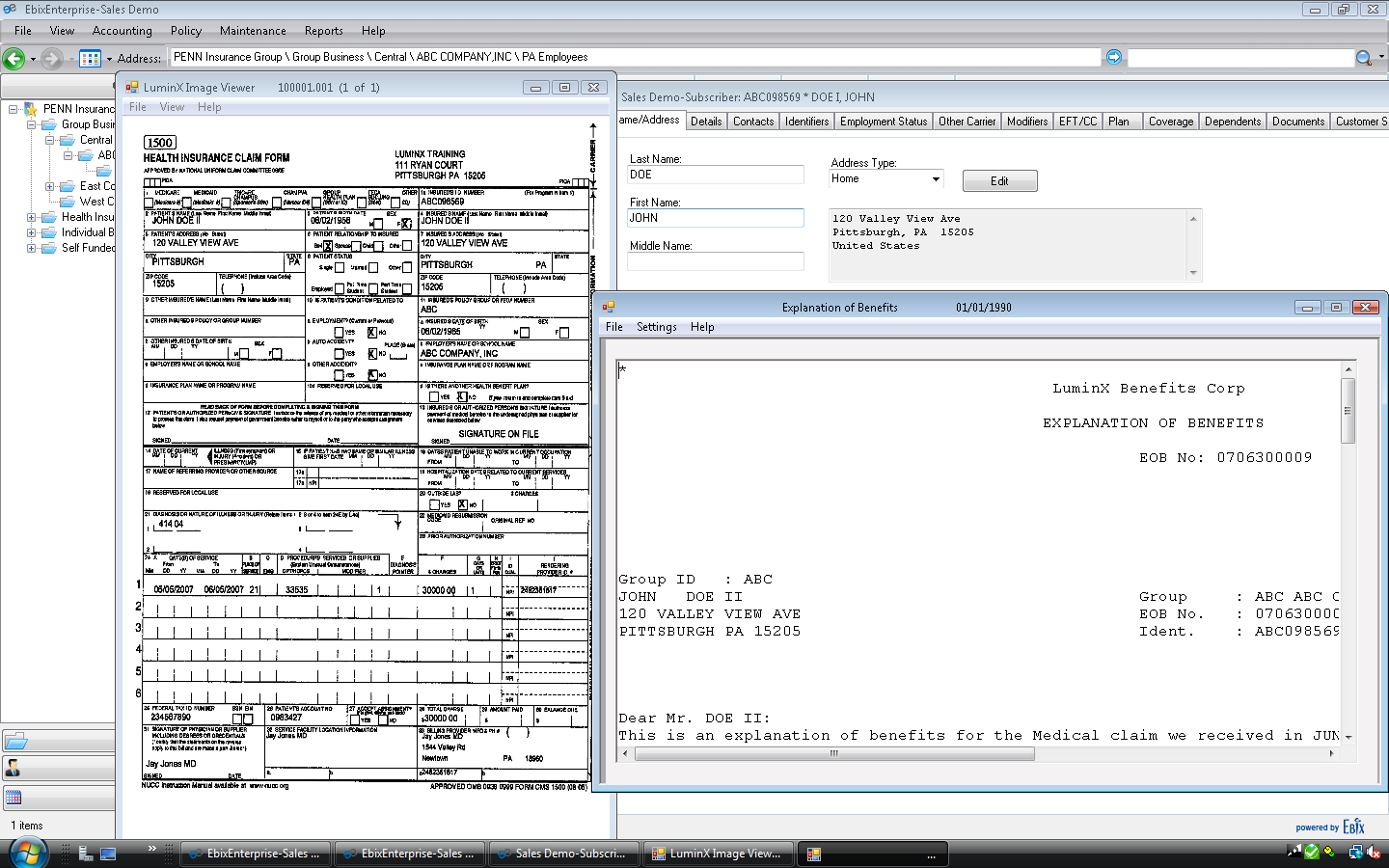
Task: Switch to LuminX Image Viewer taskbar button
Action: (718, 854)
